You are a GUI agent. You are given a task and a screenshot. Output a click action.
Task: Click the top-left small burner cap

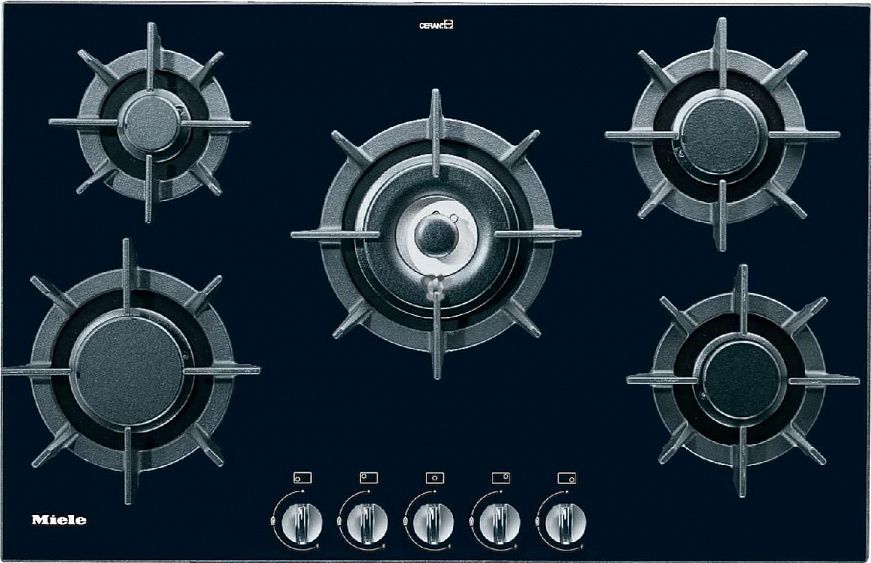(x=151, y=124)
